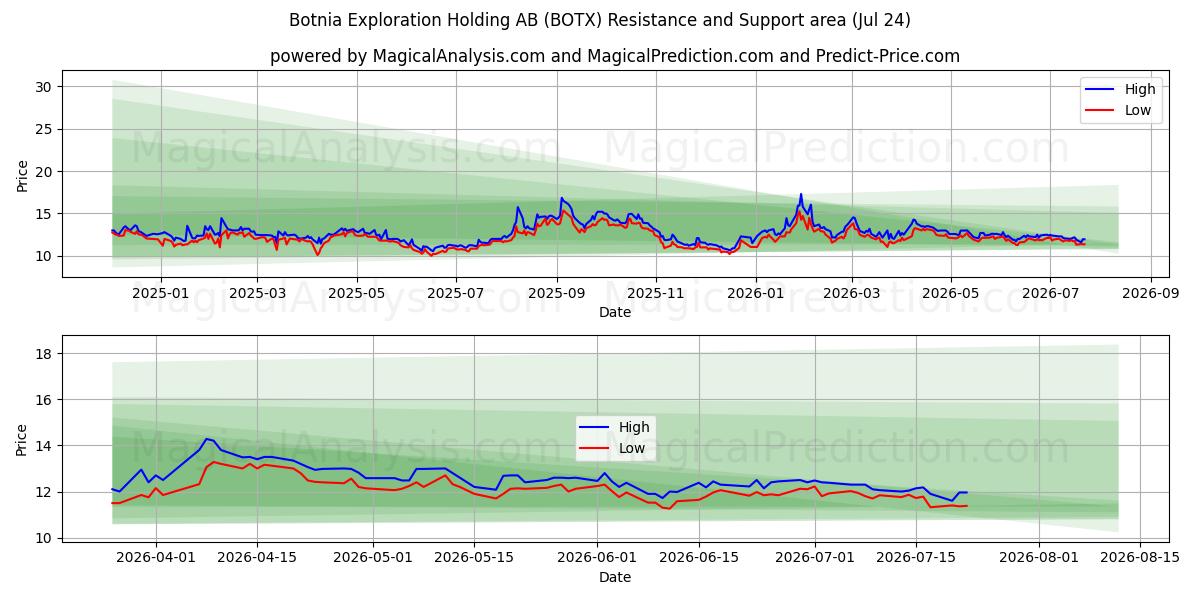Click the '2025-07' tick label
1200x600 pixels.
pyautogui.click(x=456, y=294)
